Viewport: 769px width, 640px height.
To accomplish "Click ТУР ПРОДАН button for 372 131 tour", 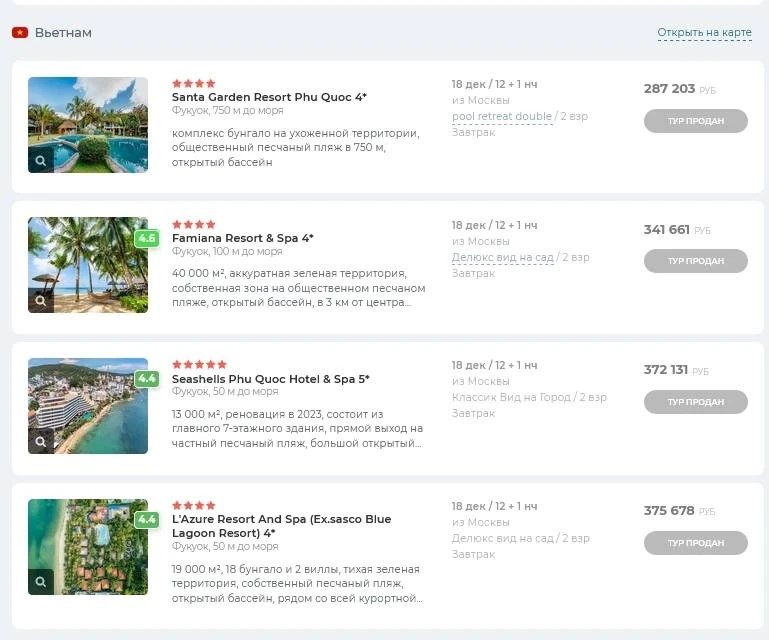I will click(x=695, y=402).
